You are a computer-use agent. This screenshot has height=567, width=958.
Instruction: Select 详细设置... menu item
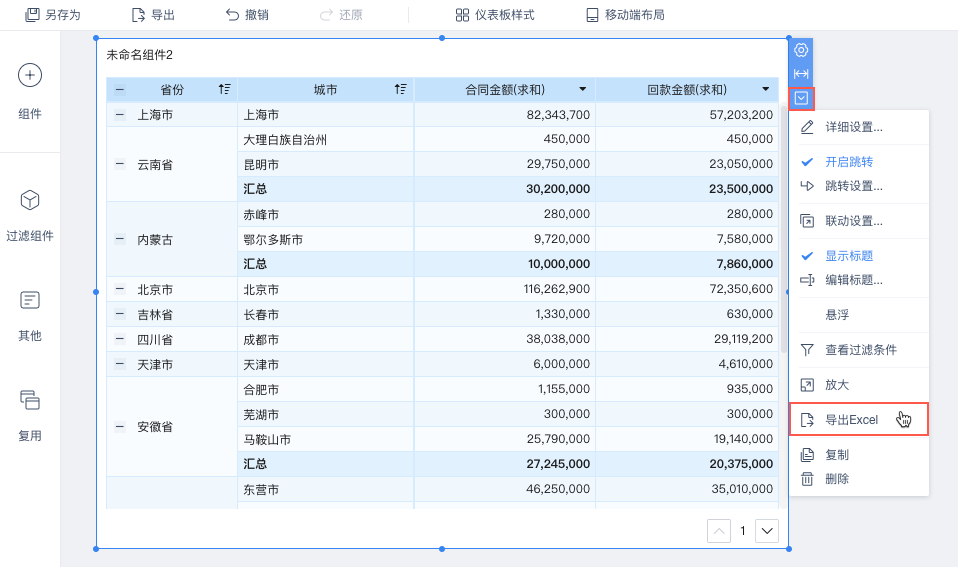859,127
